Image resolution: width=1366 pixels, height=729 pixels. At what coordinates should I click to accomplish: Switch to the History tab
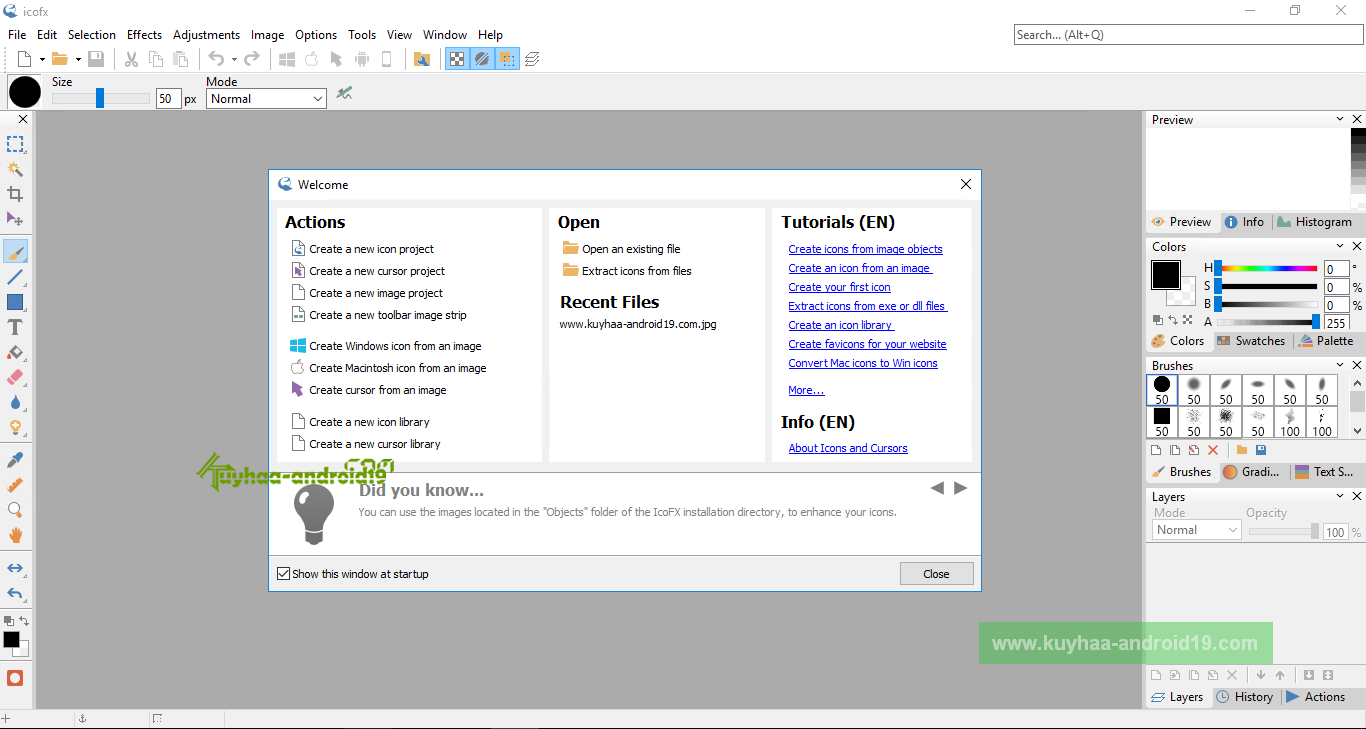coord(1244,697)
